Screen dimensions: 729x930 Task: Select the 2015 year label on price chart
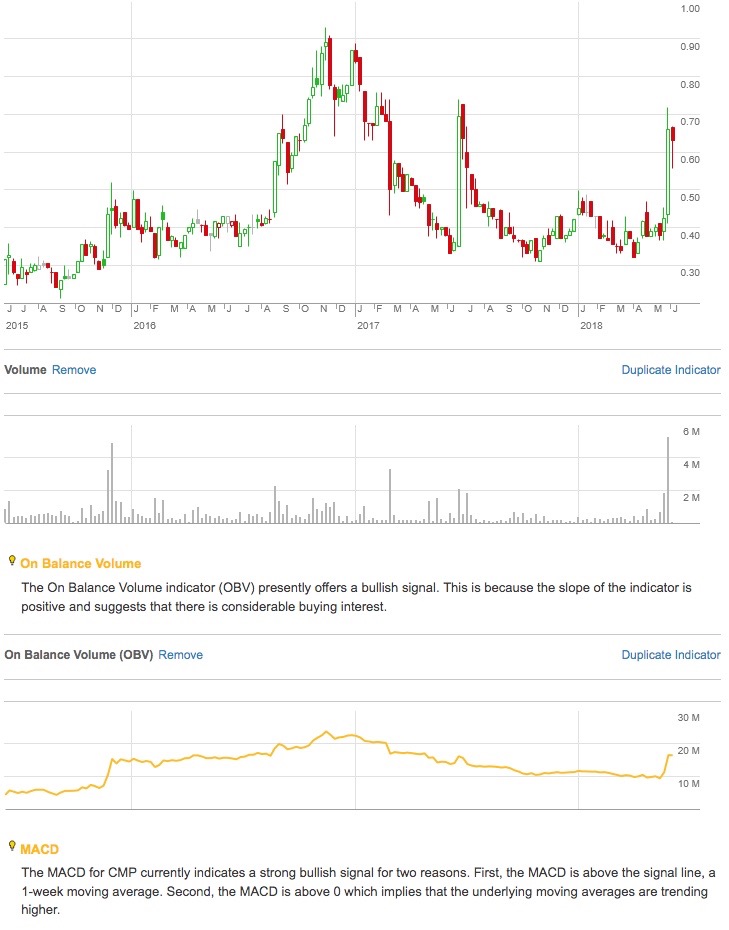(x=17, y=325)
